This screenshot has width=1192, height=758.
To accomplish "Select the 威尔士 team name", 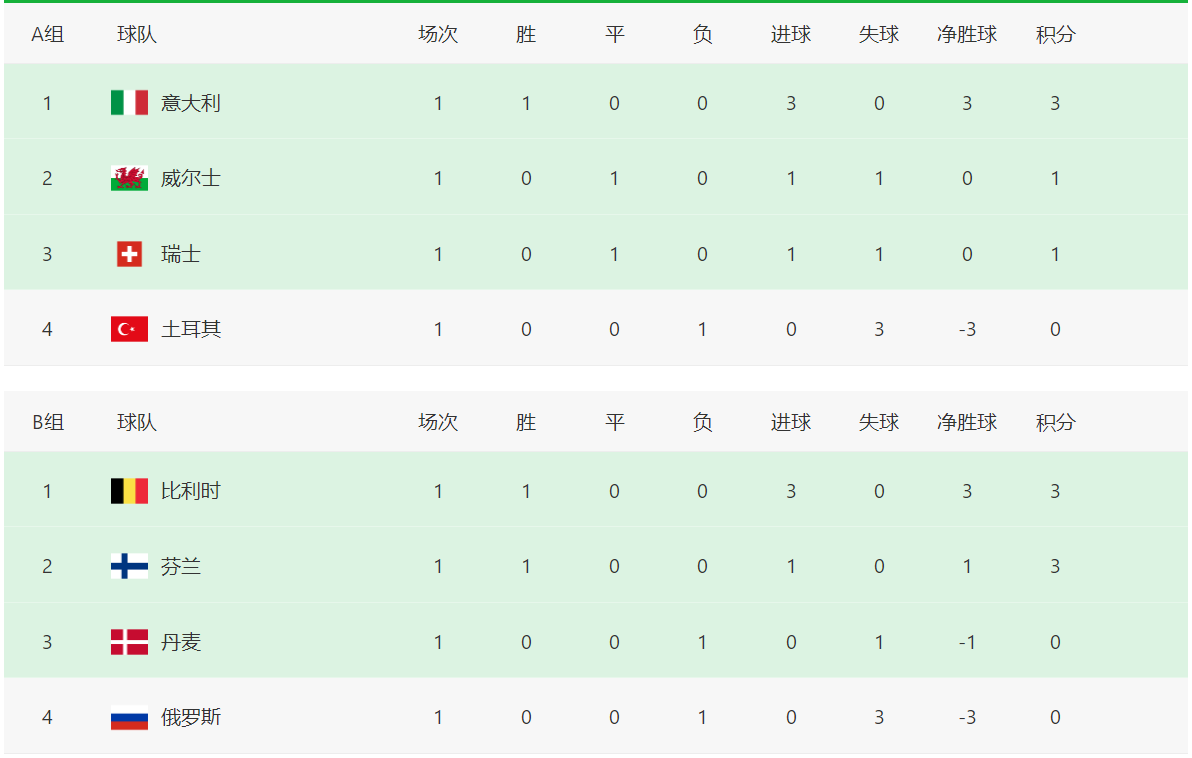I will click(190, 179).
